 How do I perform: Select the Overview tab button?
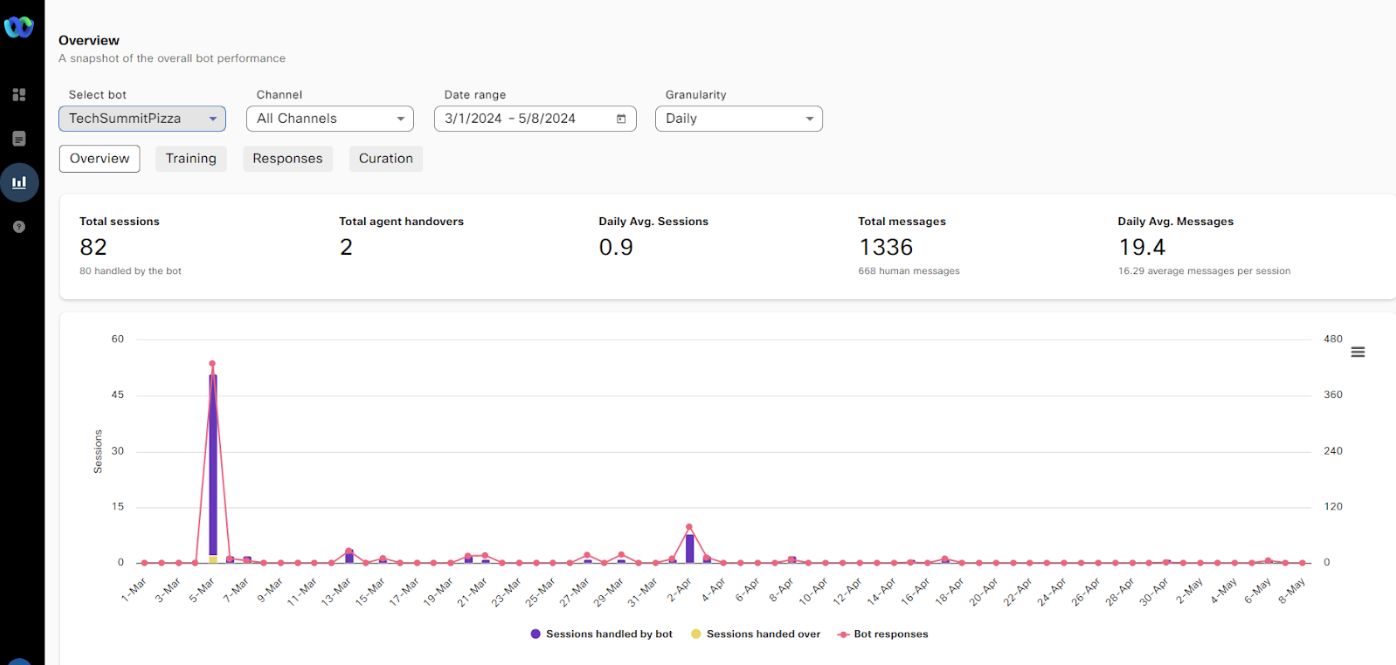coord(99,159)
